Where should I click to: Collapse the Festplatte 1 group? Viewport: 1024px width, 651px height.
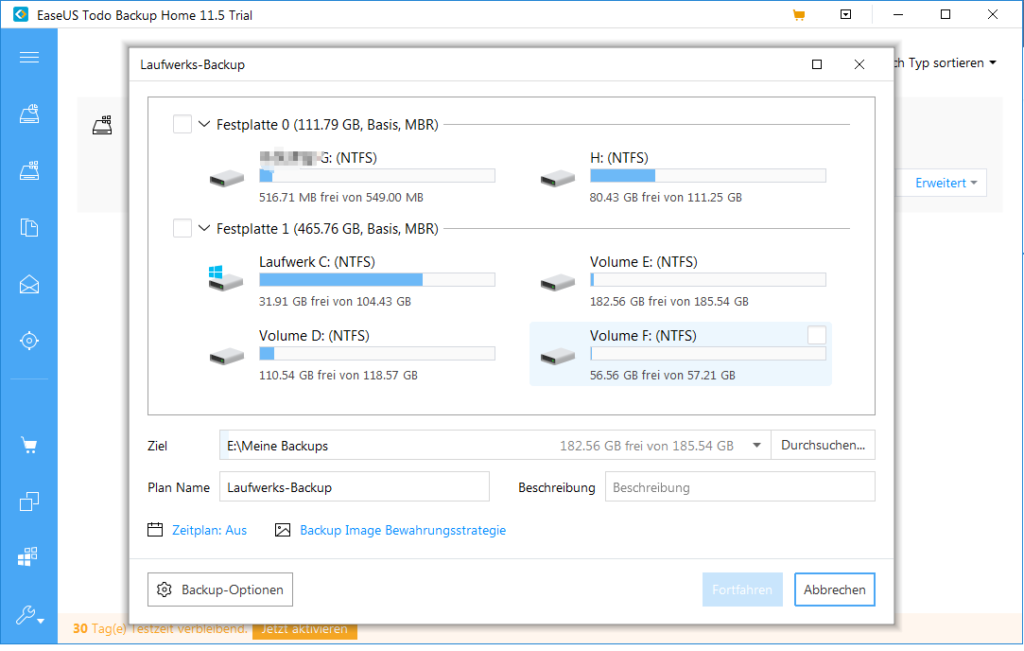pyautogui.click(x=204, y=228)
